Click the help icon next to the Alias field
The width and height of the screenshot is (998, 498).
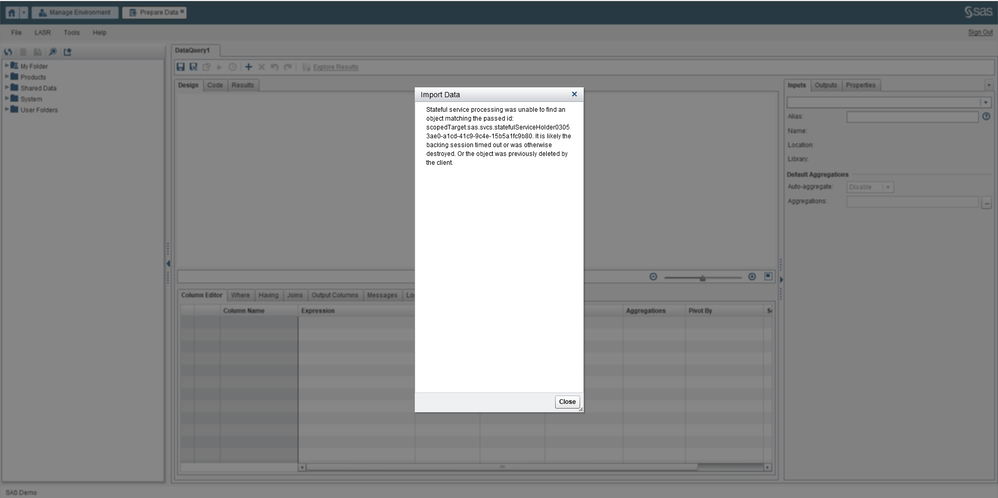pos(987,117)
